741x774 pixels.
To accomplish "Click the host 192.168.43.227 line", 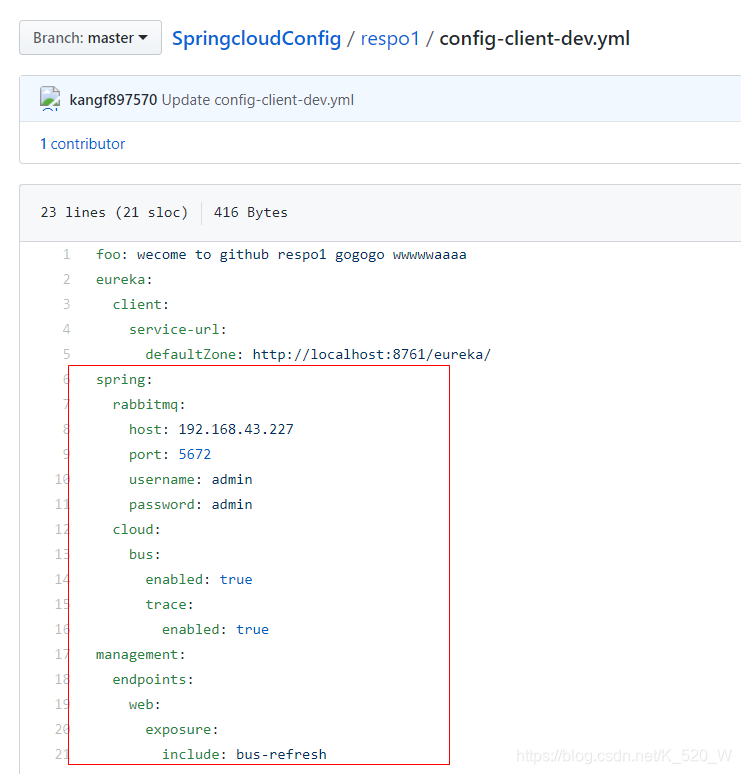I will [211, 429].
